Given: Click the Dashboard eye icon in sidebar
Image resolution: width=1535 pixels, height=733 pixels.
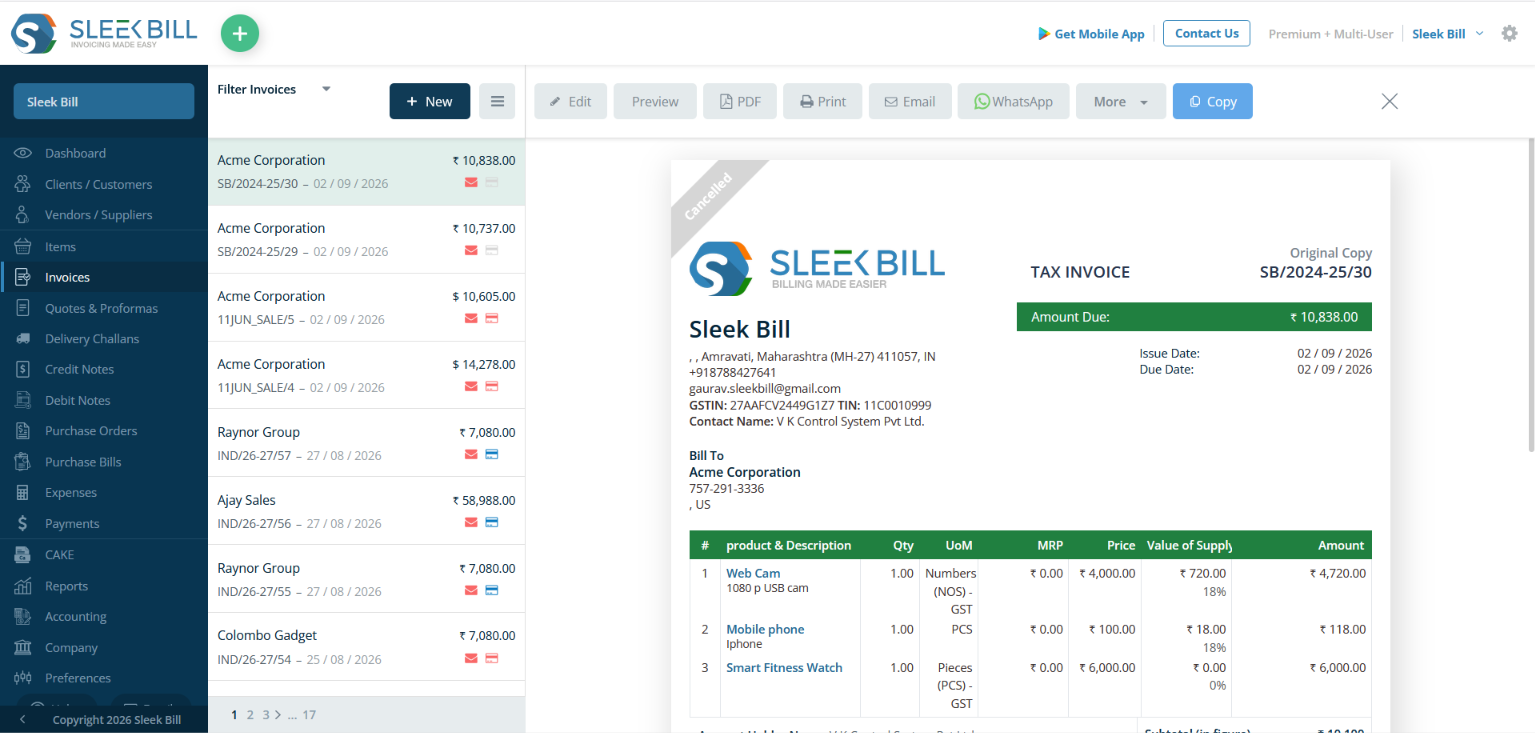Looking at the screenshot, I should coord(23,153).
